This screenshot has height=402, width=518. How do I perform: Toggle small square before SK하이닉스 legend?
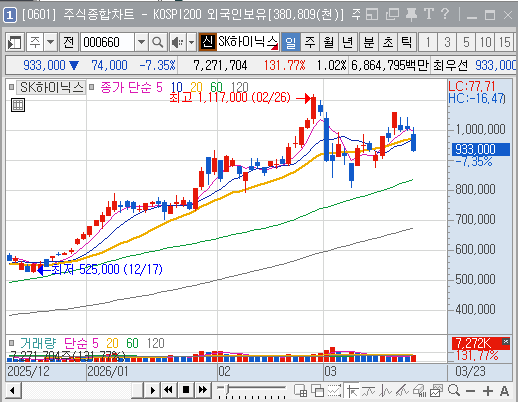pos(11,87)
